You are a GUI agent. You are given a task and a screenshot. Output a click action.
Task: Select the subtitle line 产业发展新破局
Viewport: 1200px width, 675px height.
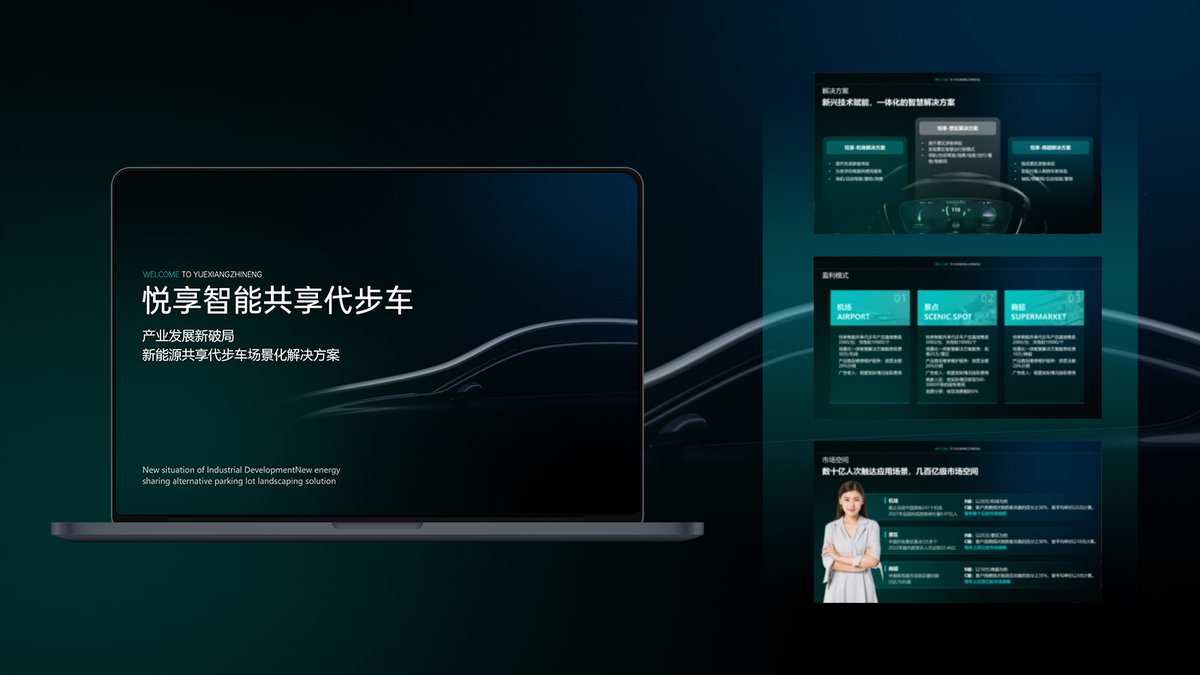tap(188, 334)
